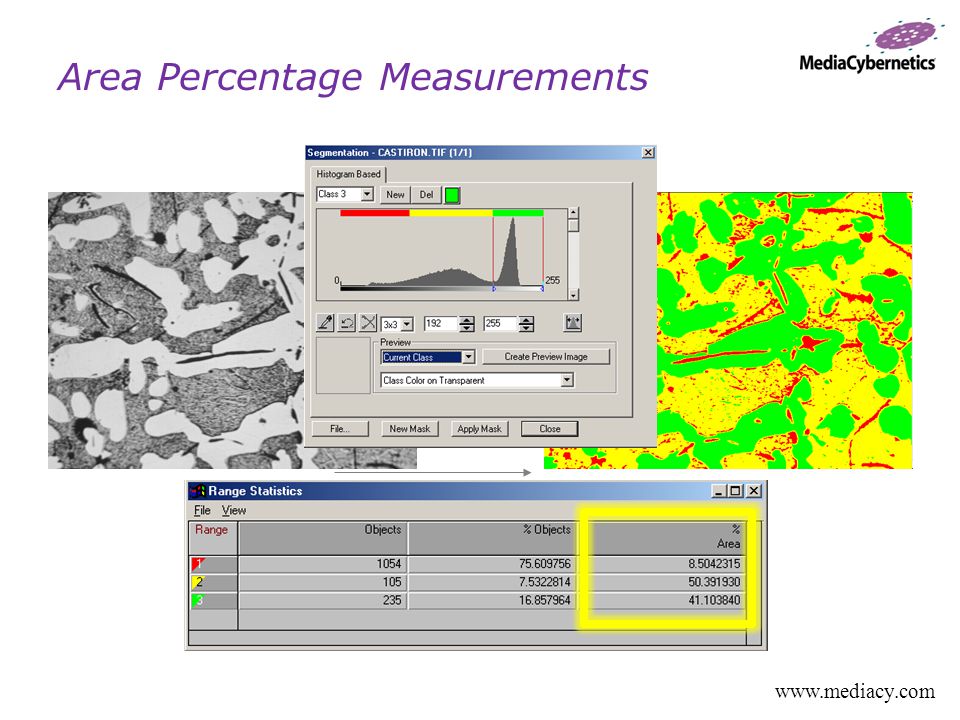The width and height of the screenshot is (960, 720).
Task: Maximize the Range Statistics window
Action: [736, 490]
